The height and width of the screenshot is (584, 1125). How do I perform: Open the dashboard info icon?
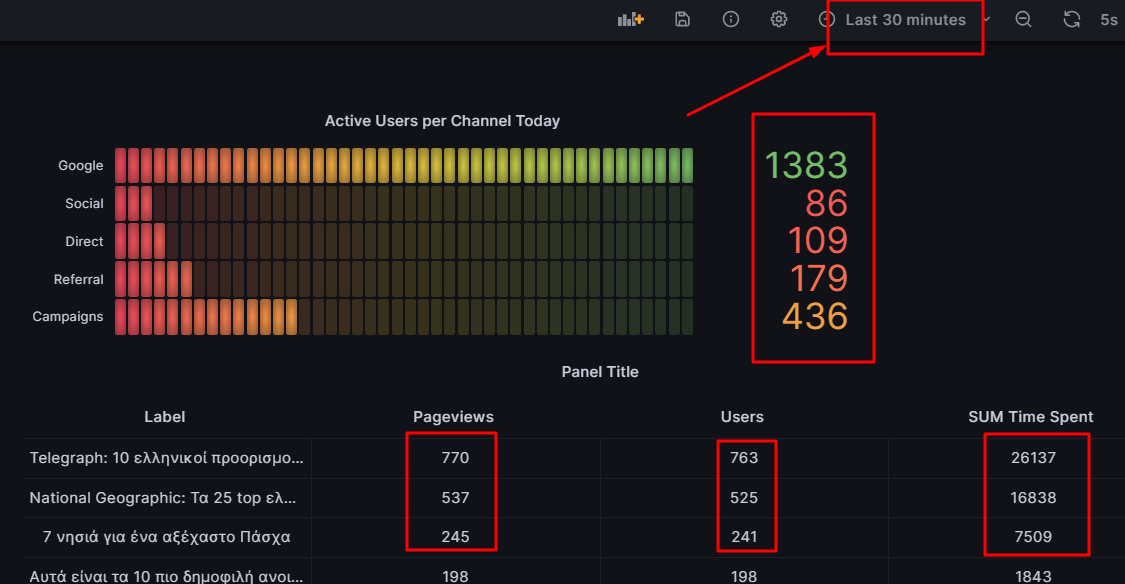click(x=730, y=19)
